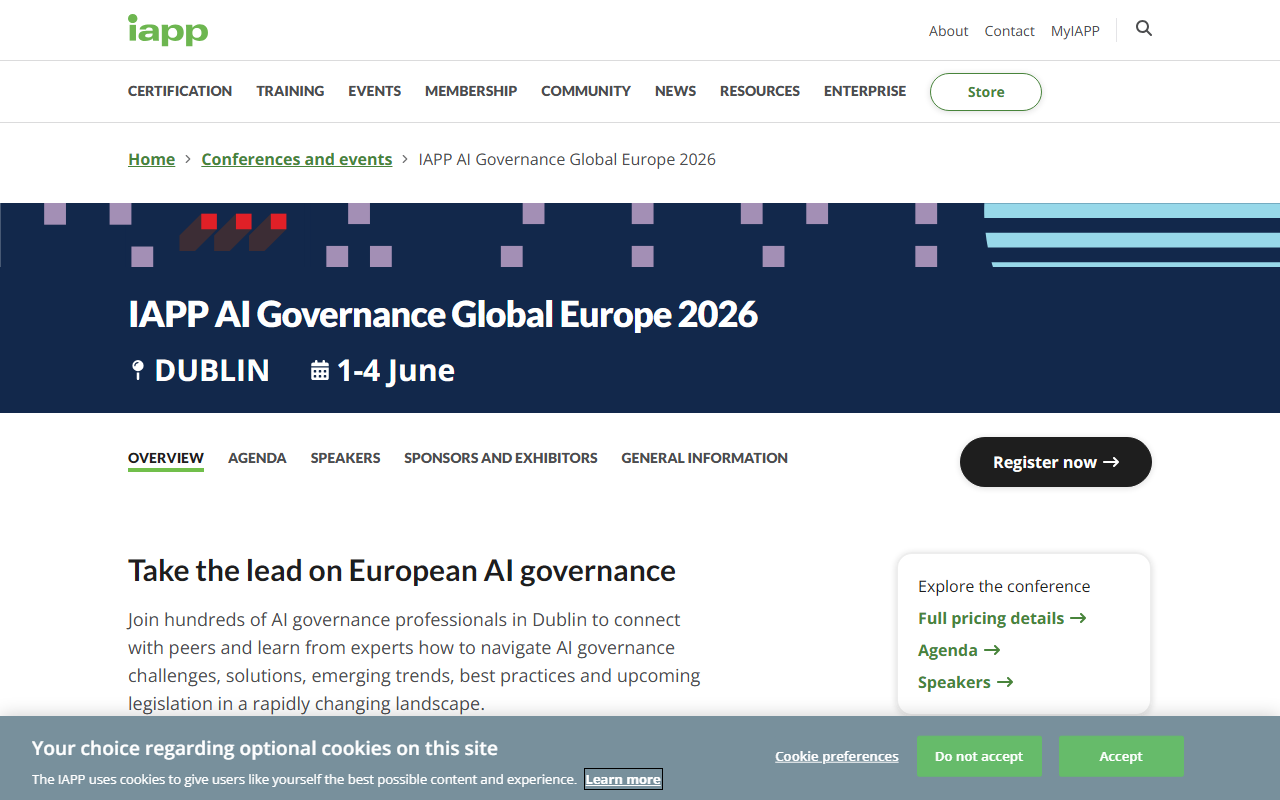This screenshot has width=1280, height=800.
Task: Accept optional cookies
Action: coord(1121,756)
